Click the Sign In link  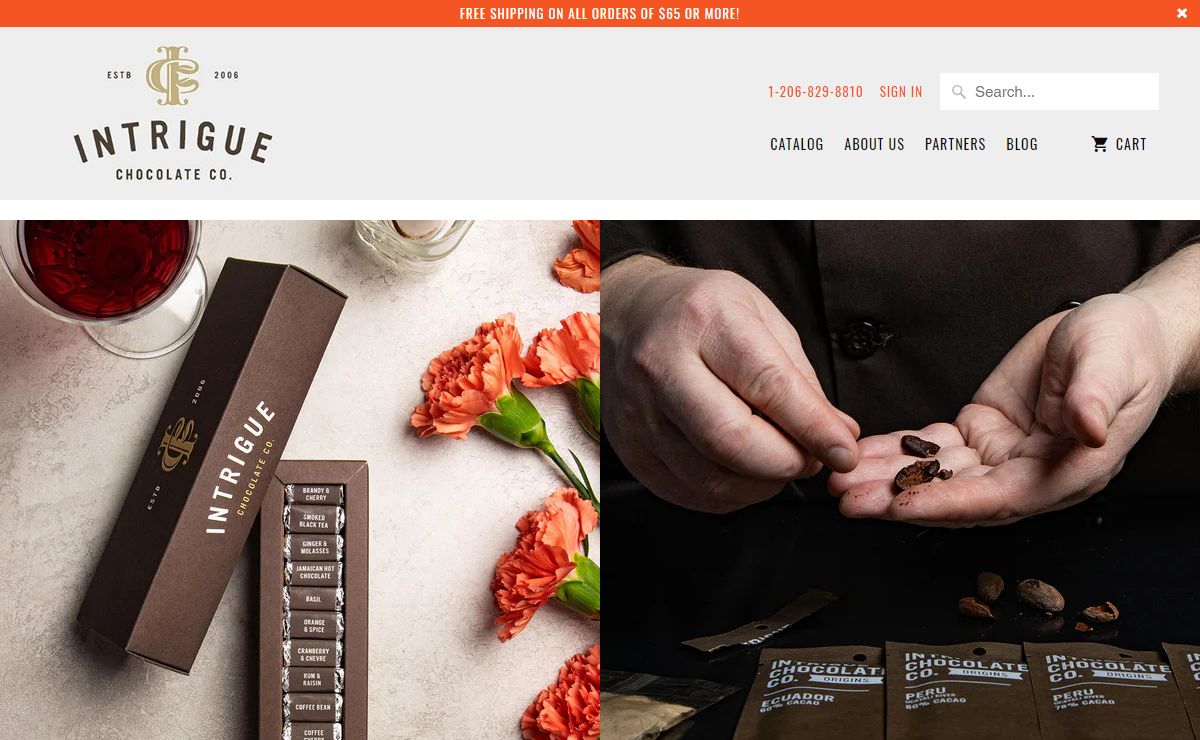point(901,92)
